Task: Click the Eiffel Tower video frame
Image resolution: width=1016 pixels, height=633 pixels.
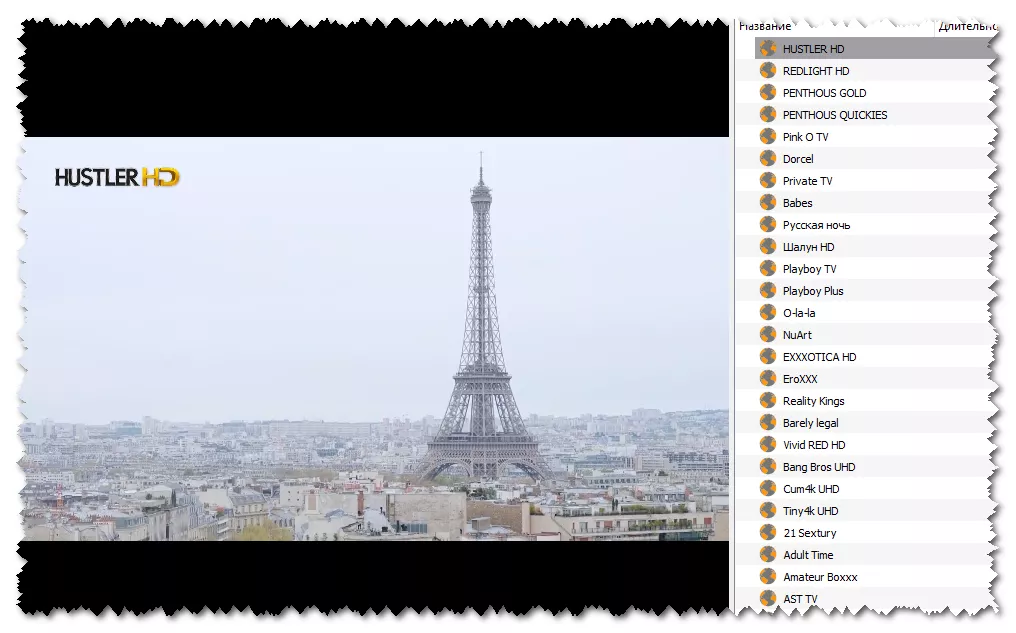Action: point(374,338)
